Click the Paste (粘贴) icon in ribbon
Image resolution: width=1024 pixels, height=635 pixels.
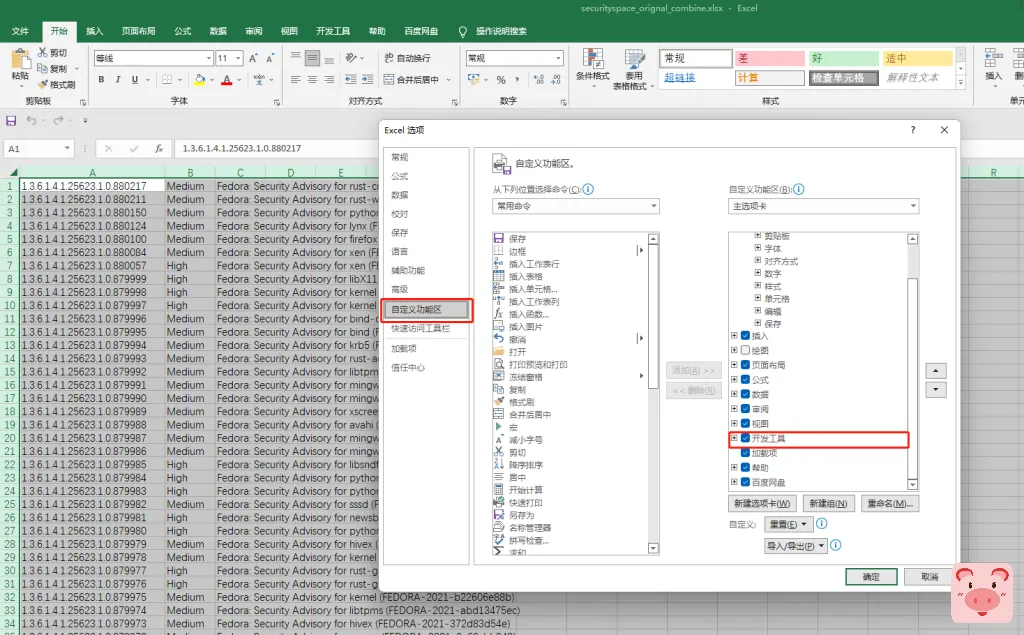click(x=19, y=60)
